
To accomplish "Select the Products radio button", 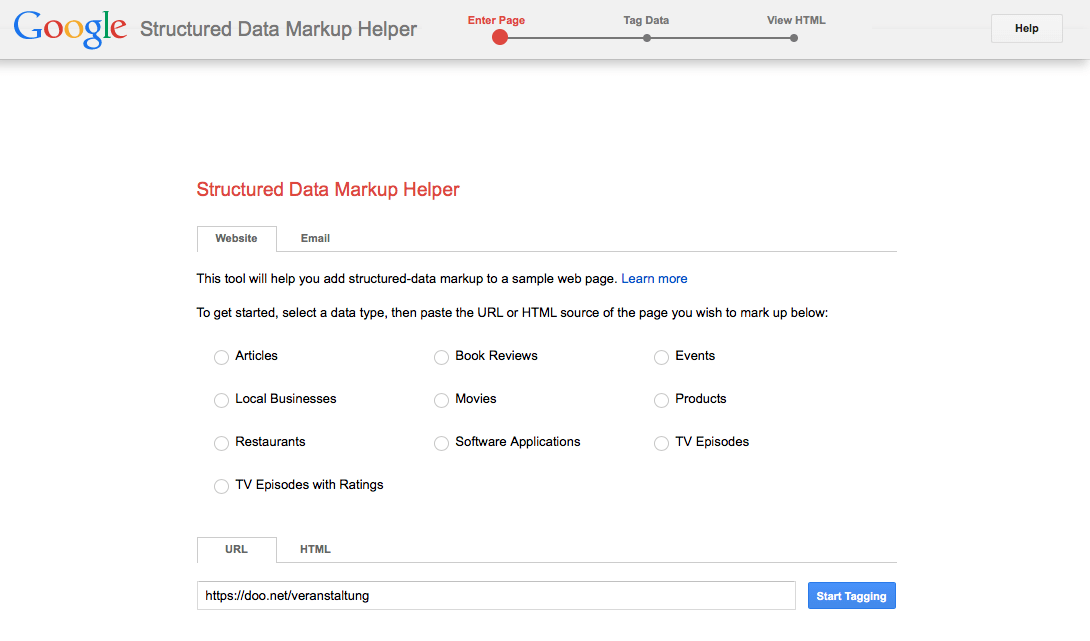I will click(x=661, y=400).
